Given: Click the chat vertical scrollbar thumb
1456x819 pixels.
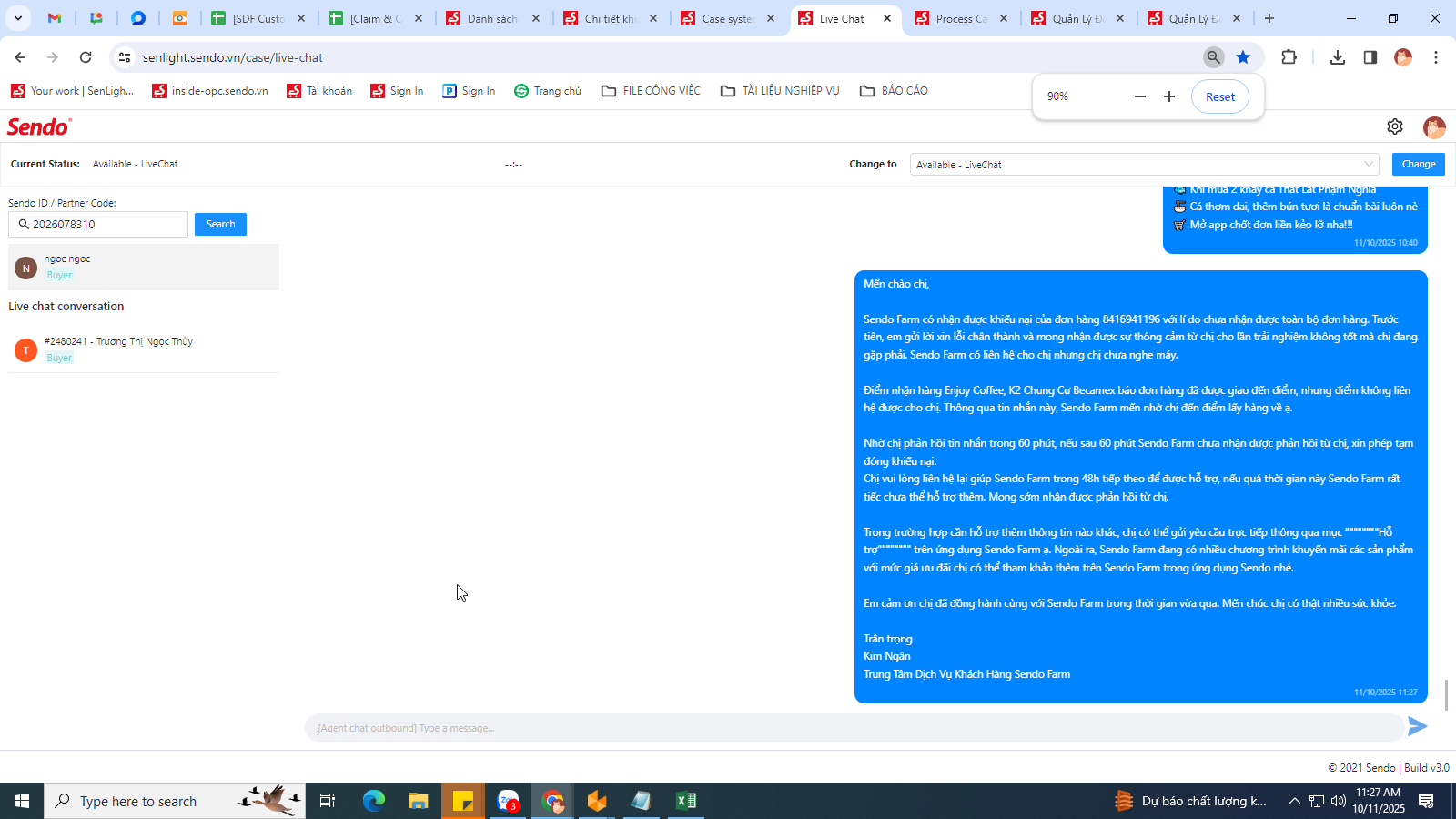Looking at the screenshot, I should pyautogui.click(x=1446, y=695).
